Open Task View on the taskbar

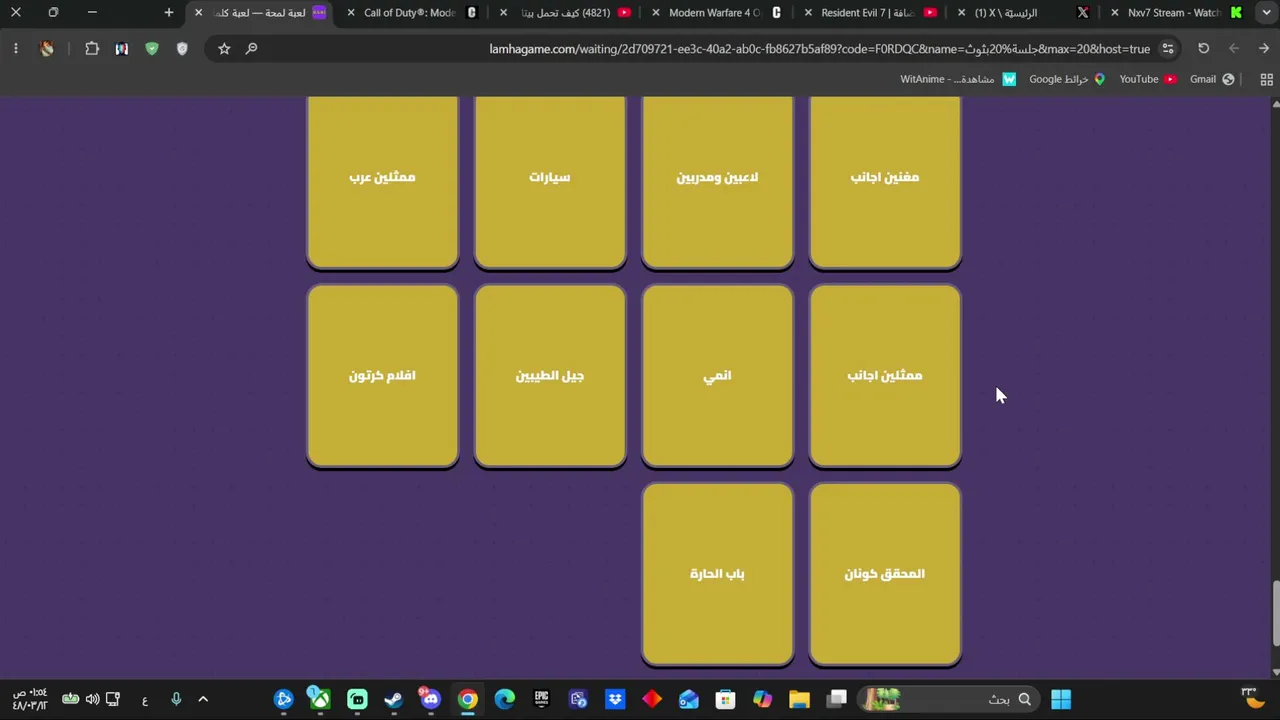click(x=837, y=699)
